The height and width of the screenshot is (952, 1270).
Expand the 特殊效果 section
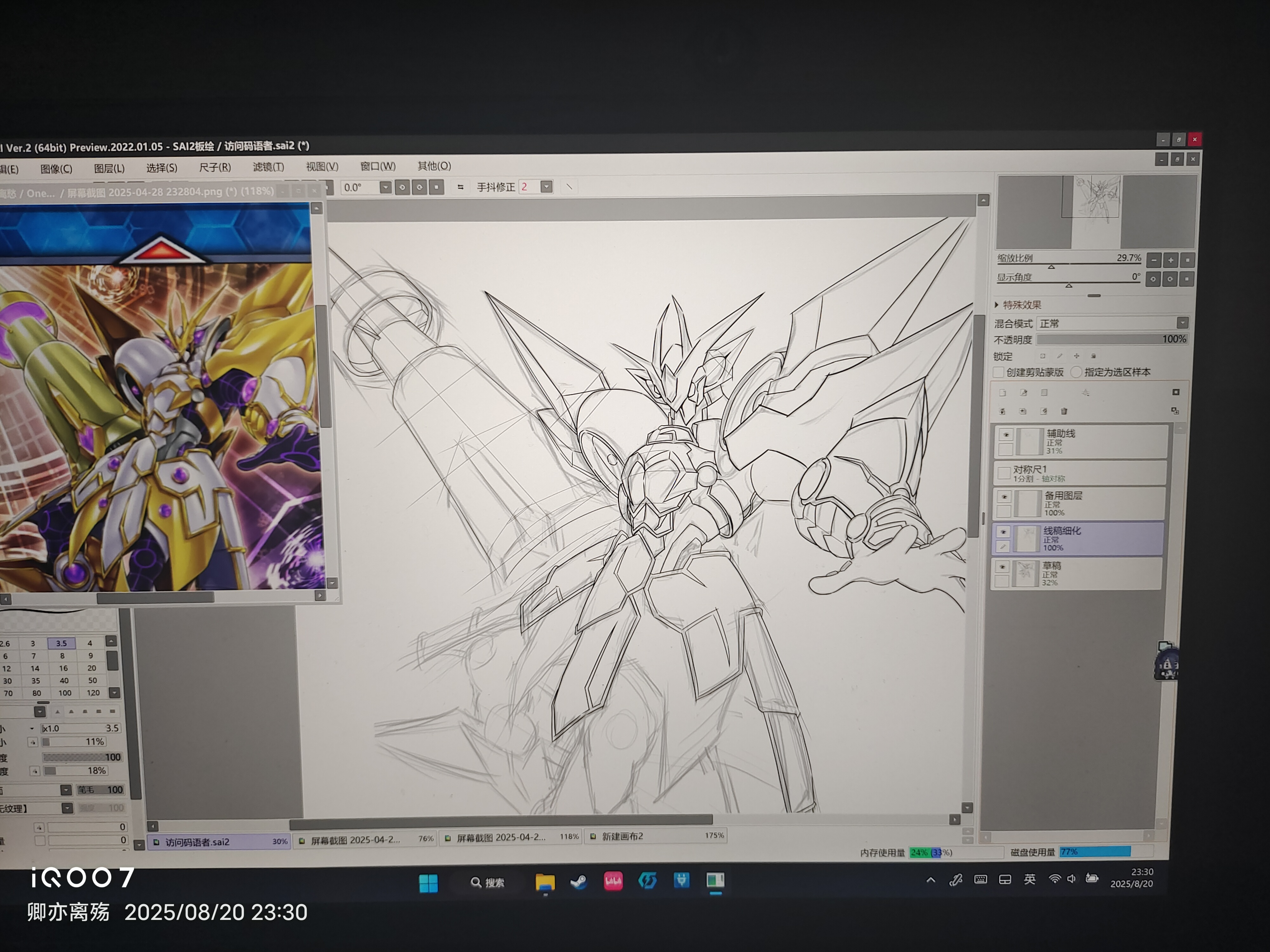tap(997, 305)
